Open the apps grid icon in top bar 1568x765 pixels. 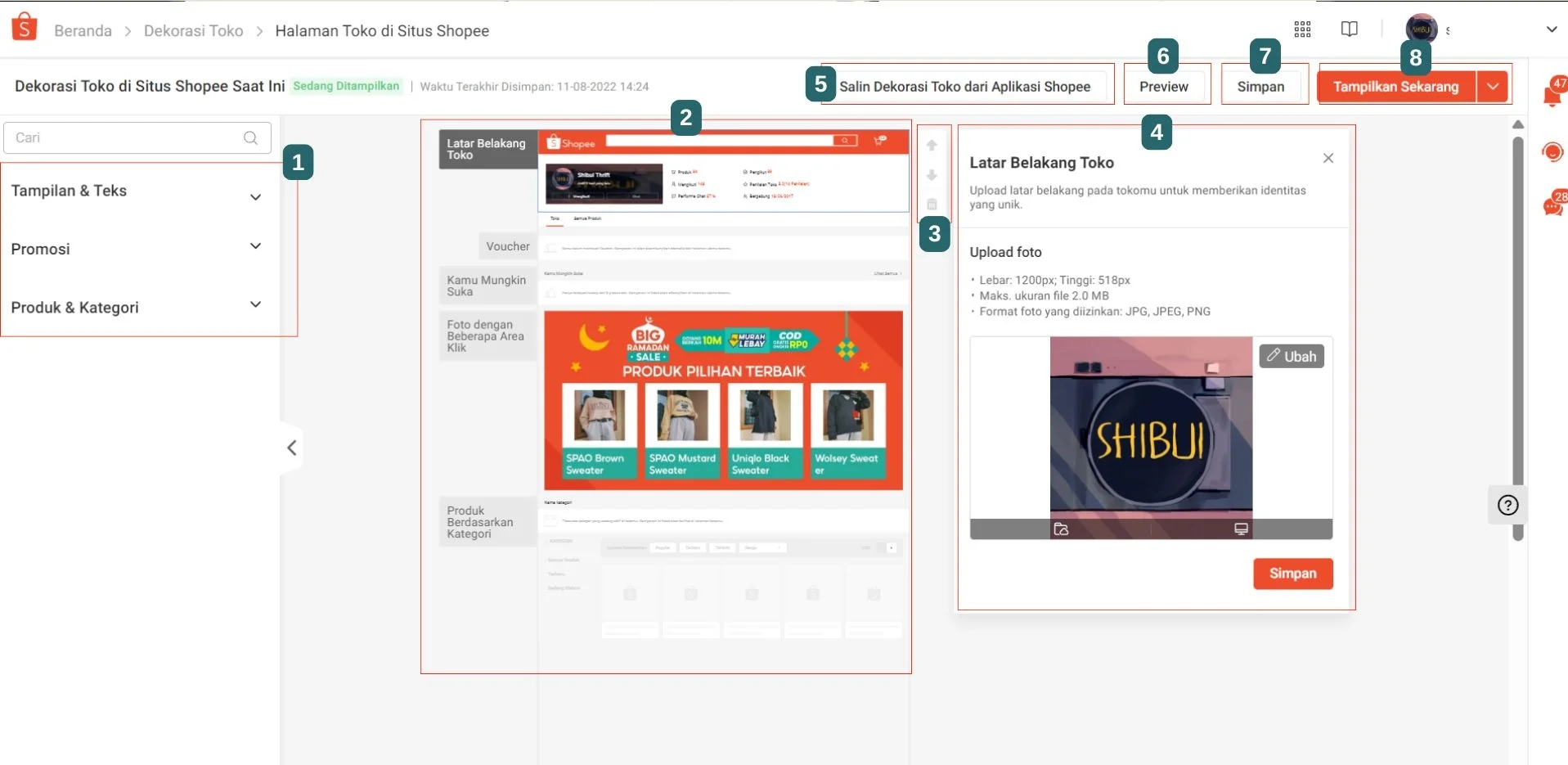pyautogui.click(x=1302, y=29)
